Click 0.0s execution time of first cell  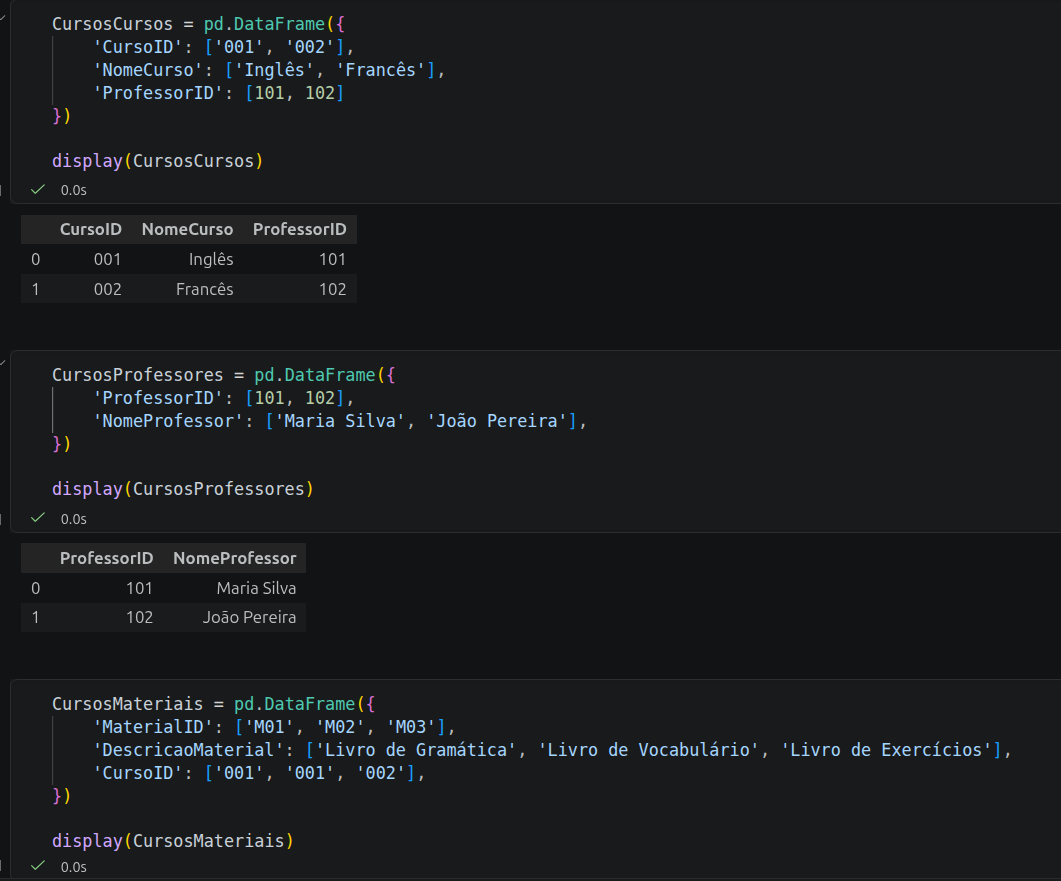(74, 191)
